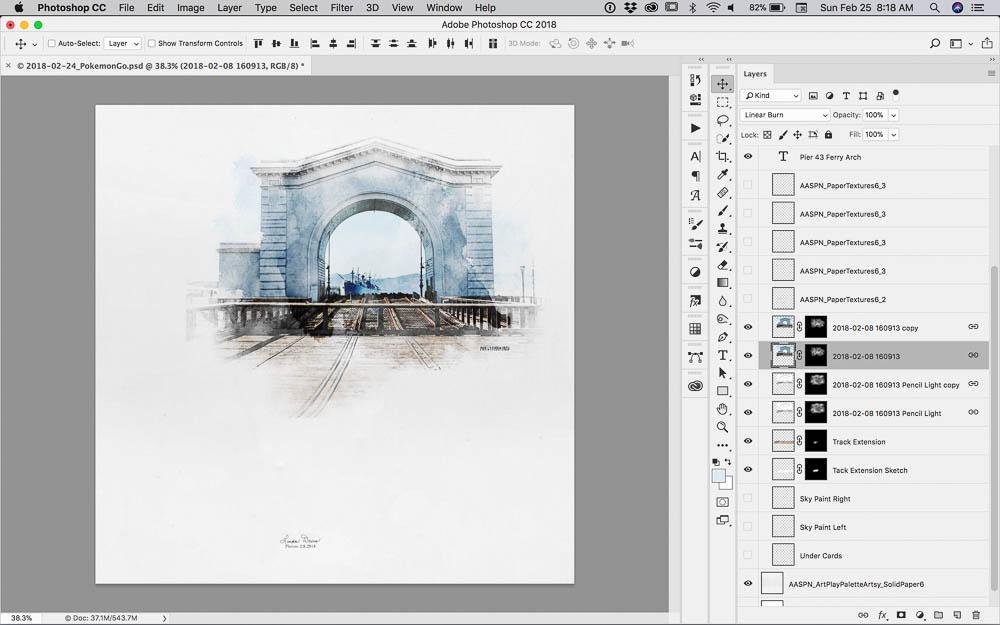Select the Path Selection tool
1000x625 pixels.
click(722, 373)
